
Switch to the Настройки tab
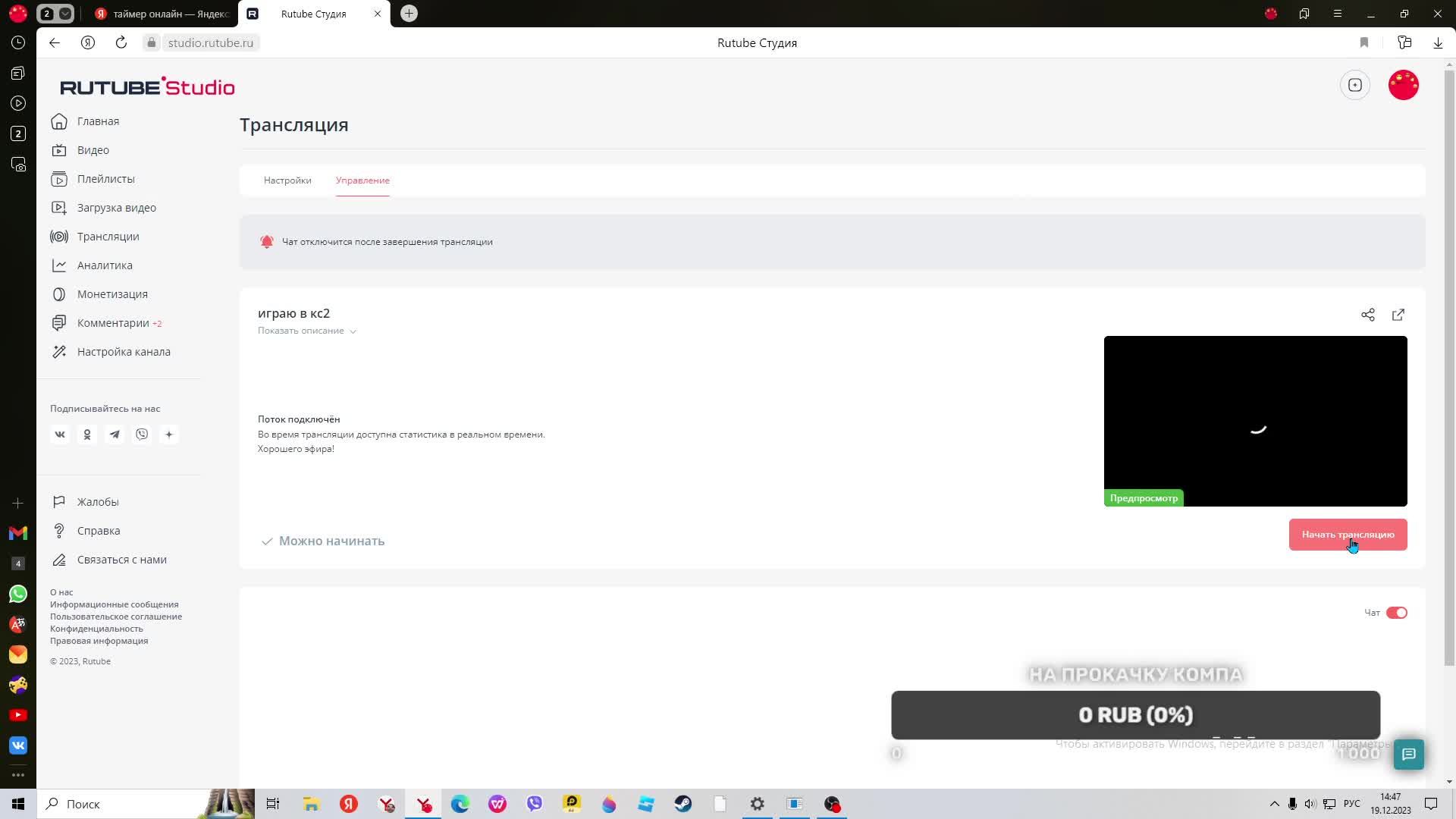(x=287, y=180)
